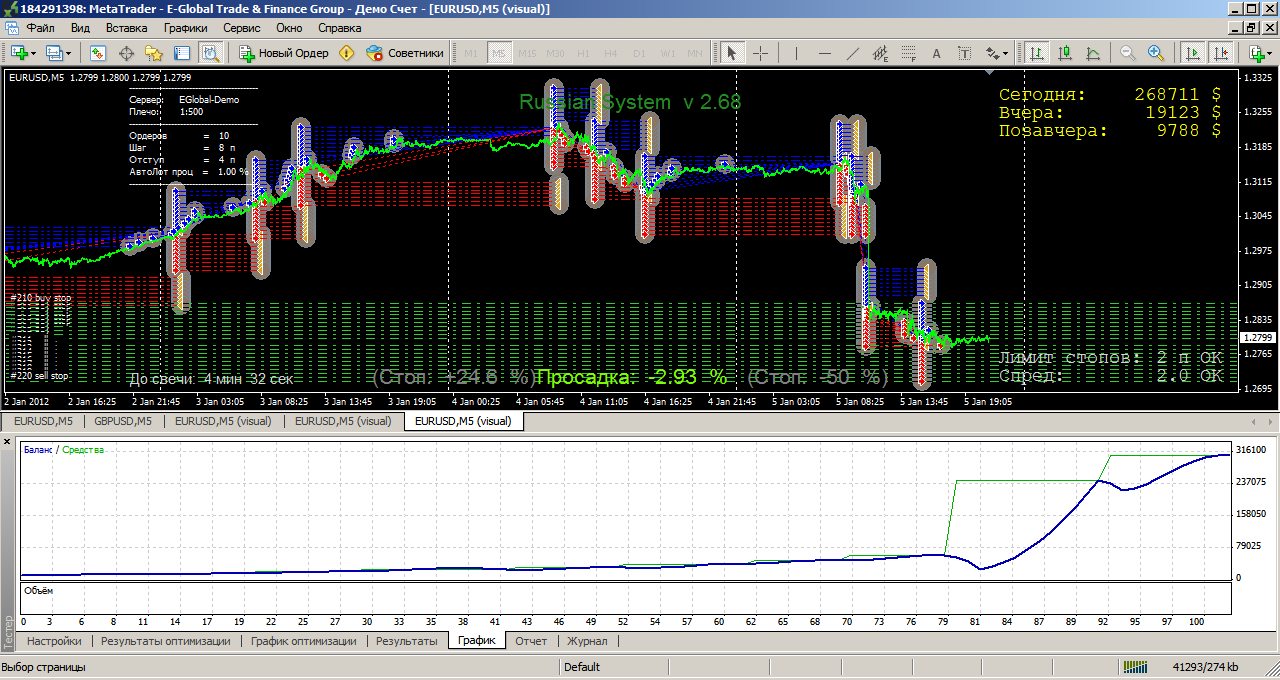
Task: Open the profiles icon
Action: (x=53, y=53)
